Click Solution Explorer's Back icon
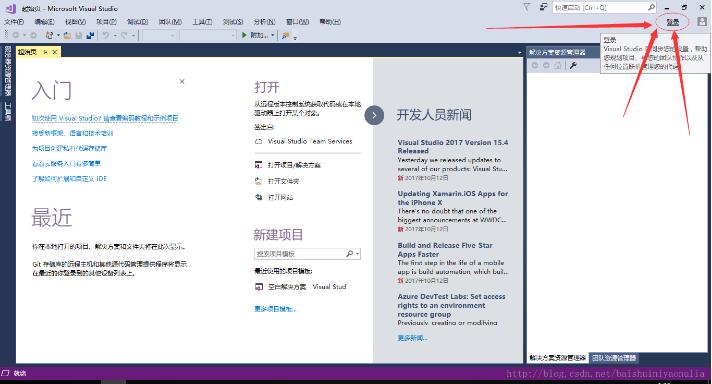Image resolution: width=712 pixels, height=384 pixels. click(x=535, y=65)
